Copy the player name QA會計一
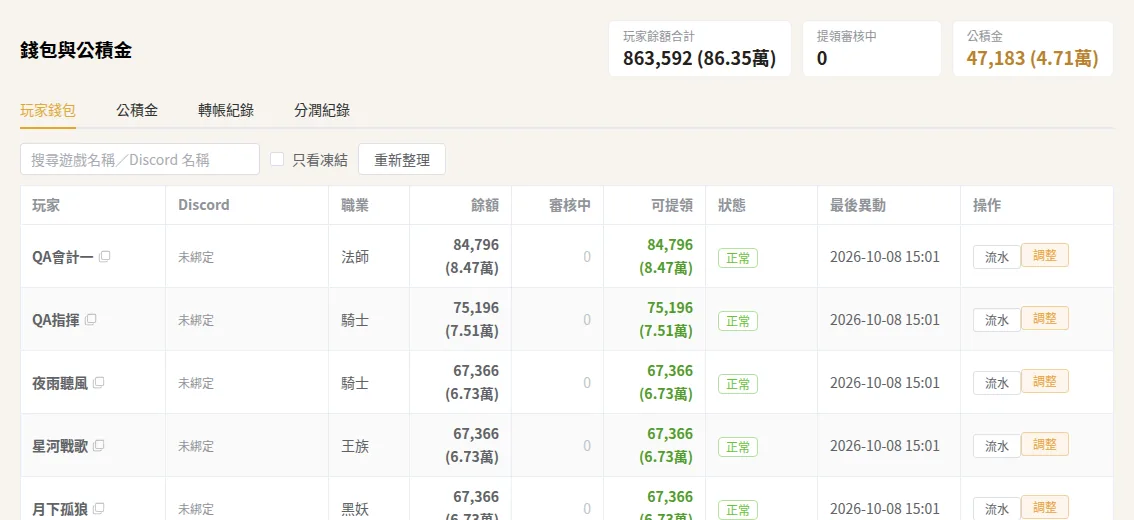Viewport: 1134px width, 520px height. [x=105, y=256]
